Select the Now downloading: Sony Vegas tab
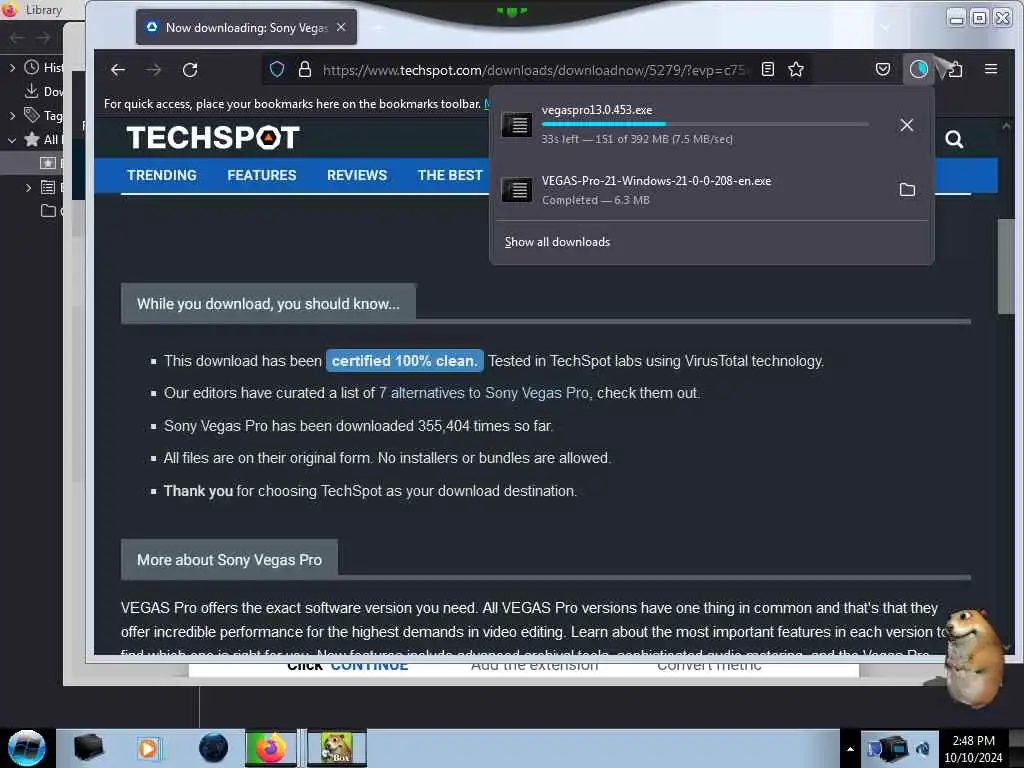Screen dimensions: 1024x768 246,27
